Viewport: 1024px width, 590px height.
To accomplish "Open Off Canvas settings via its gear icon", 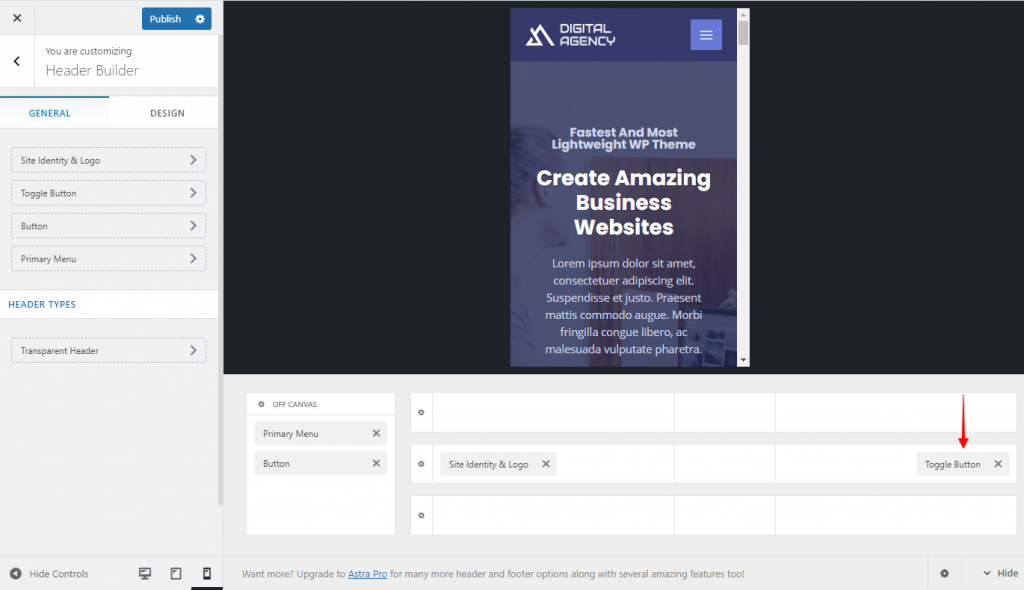I will point(262,403).
